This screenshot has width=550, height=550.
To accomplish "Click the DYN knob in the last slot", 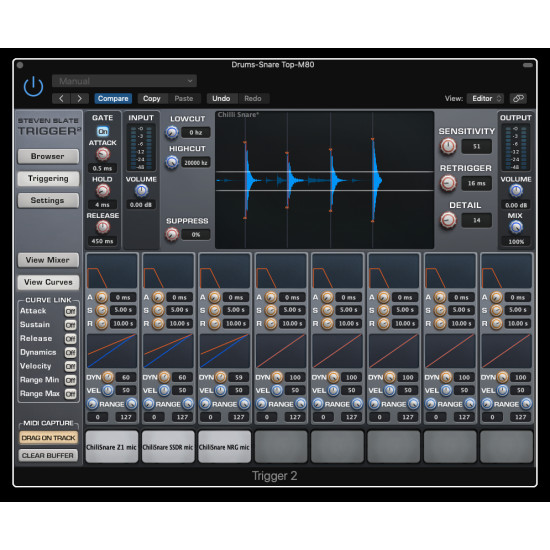I will pos(502,377).
